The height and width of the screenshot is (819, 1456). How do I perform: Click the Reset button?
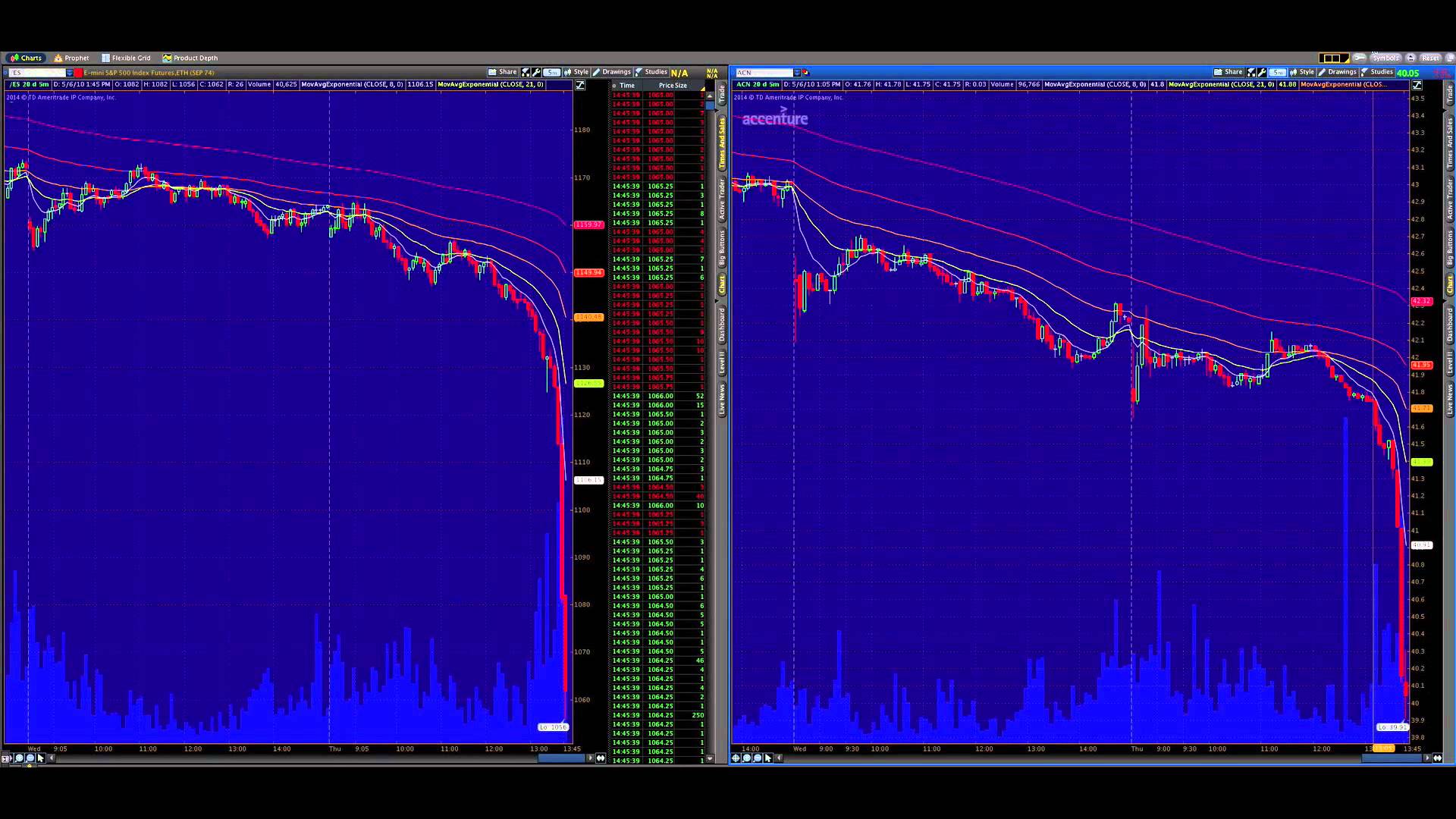tap(1429, 58)
